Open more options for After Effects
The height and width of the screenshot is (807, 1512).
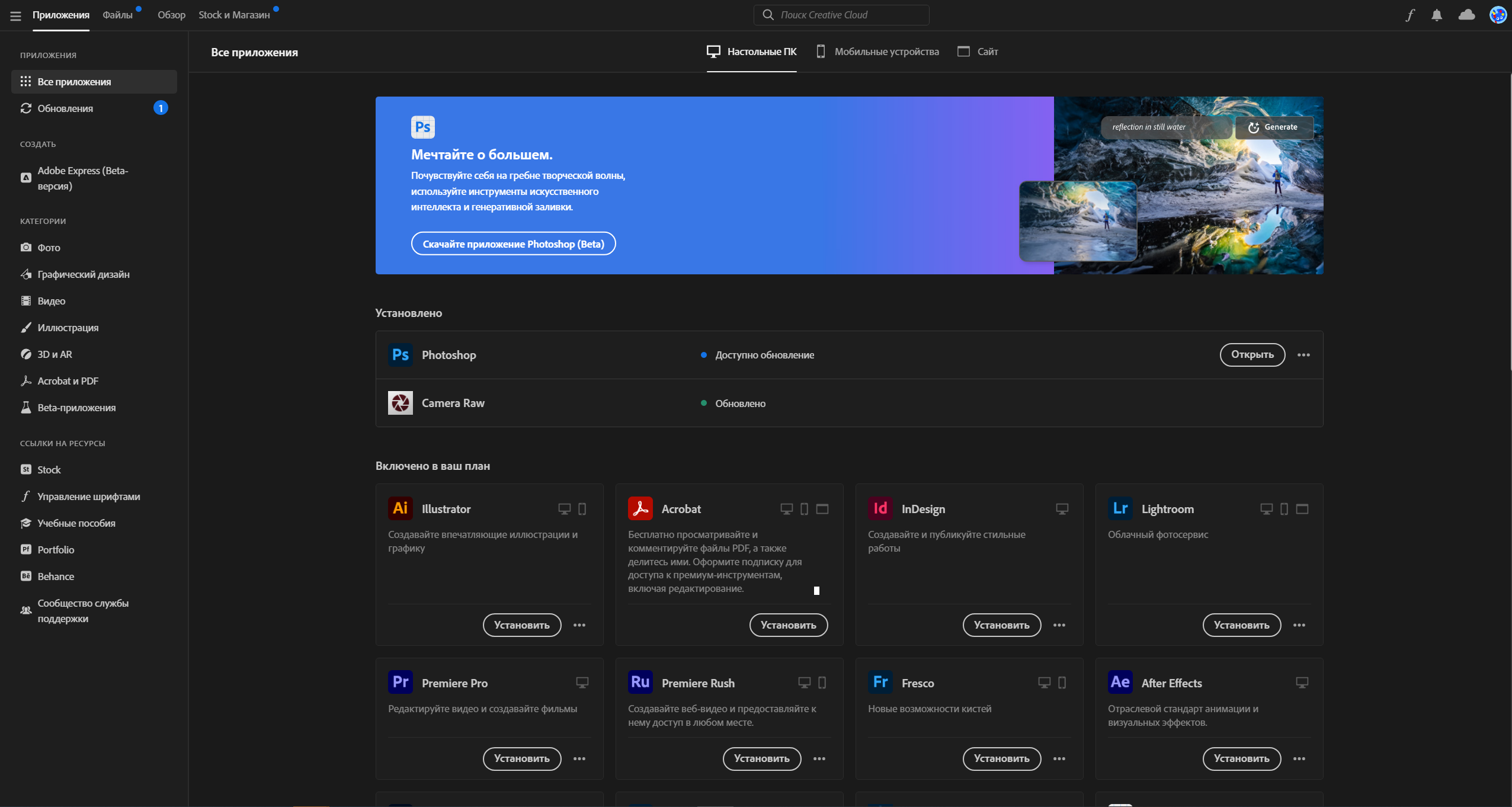1299,758
